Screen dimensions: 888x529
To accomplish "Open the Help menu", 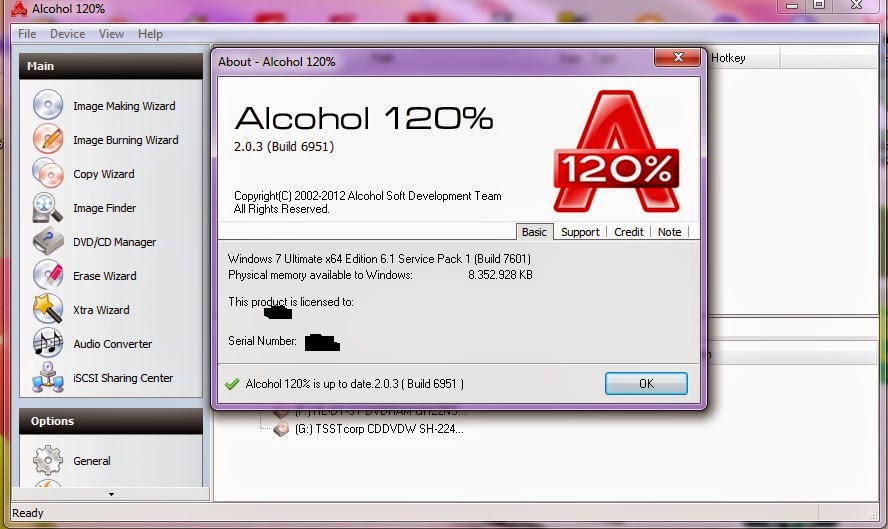I will (x=150, y=34).
